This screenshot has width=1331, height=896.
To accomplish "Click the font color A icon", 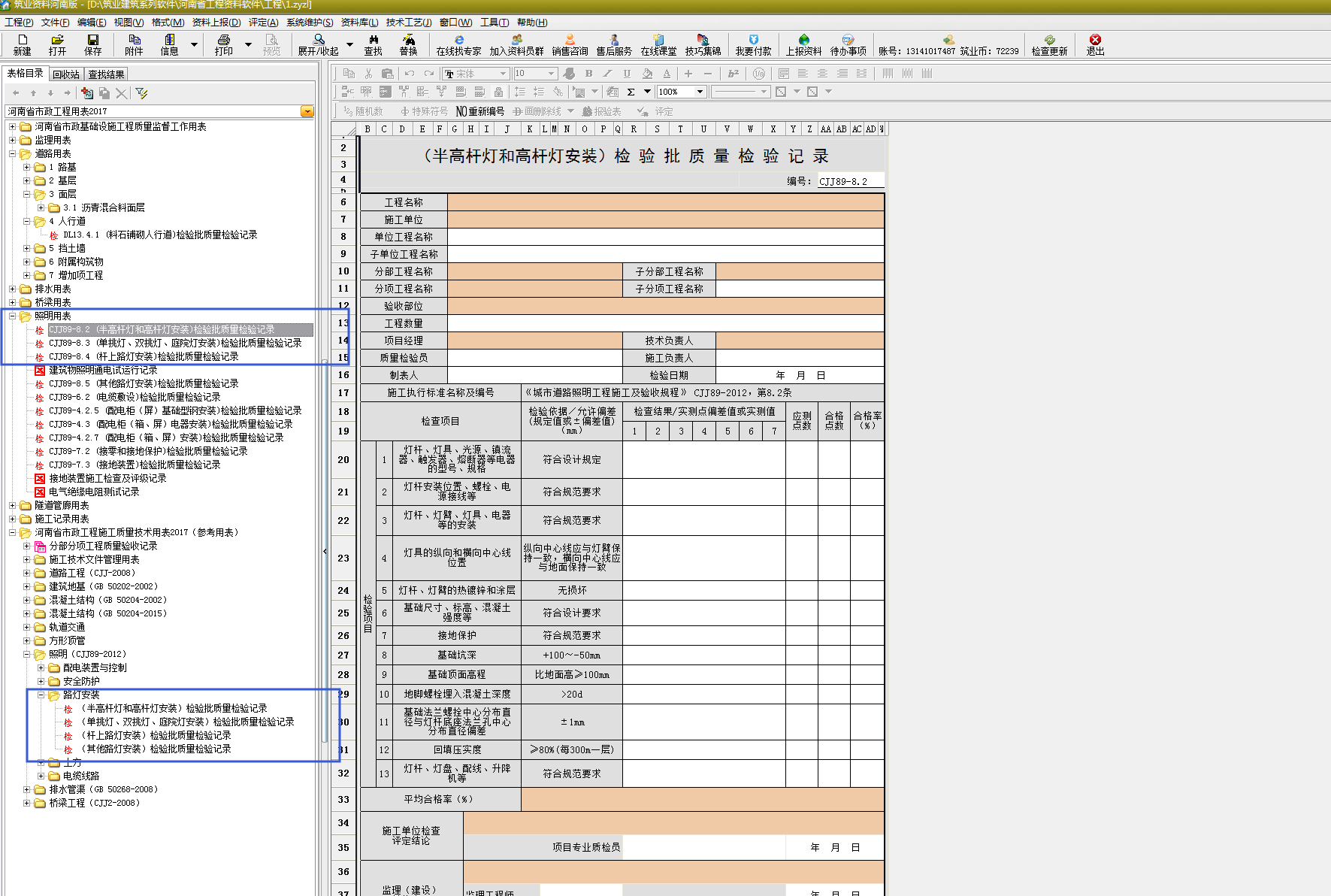I will (x=667, y=74).
